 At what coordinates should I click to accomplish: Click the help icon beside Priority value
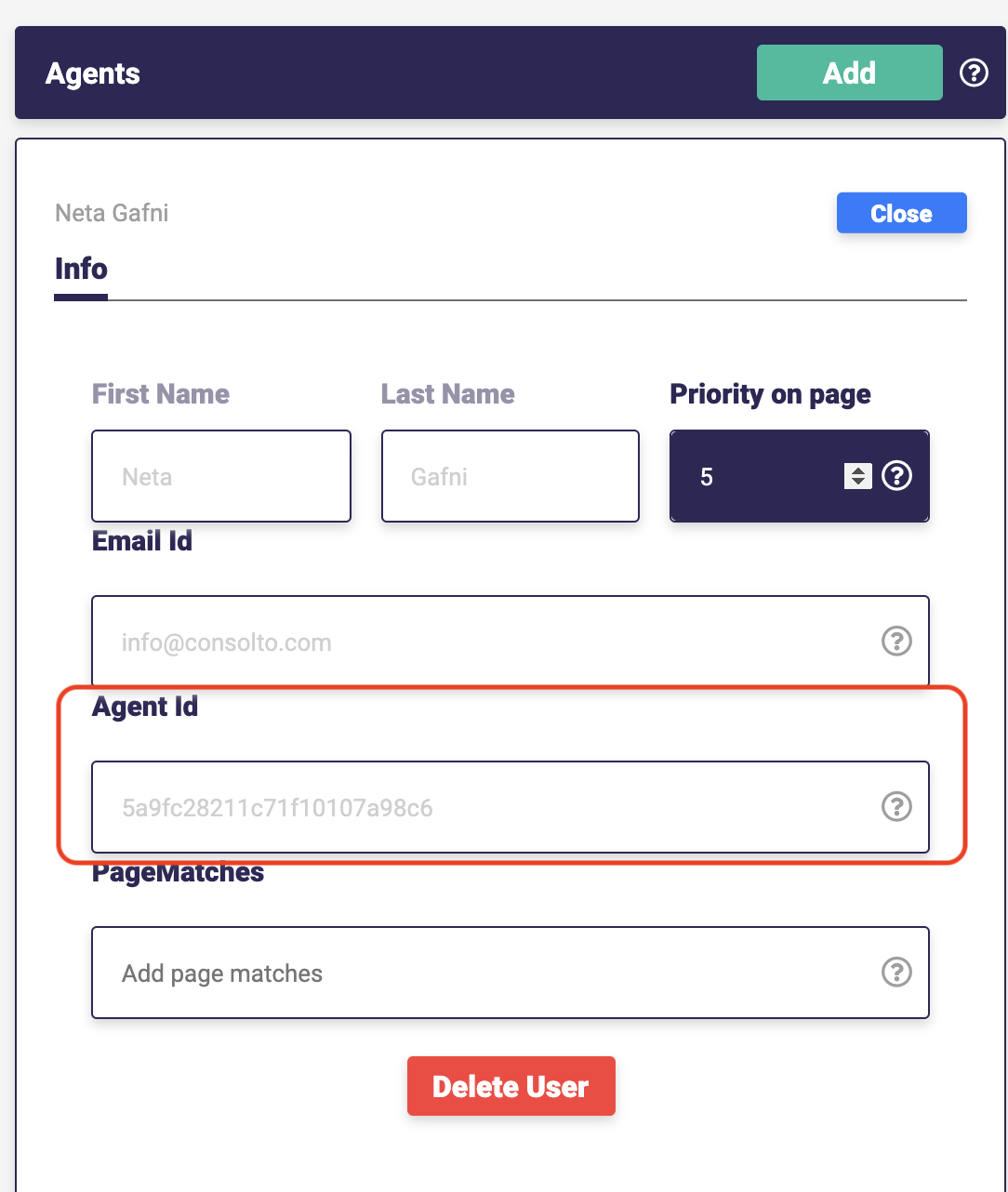(896, 476)
